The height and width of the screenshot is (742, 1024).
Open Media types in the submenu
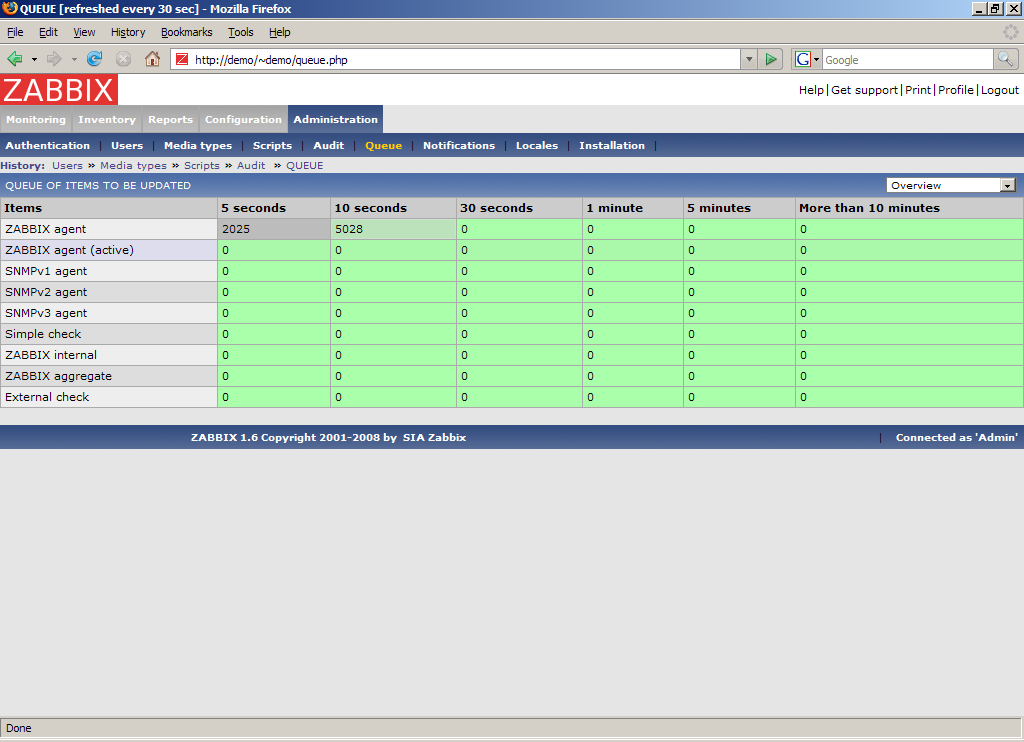[198, 146]
